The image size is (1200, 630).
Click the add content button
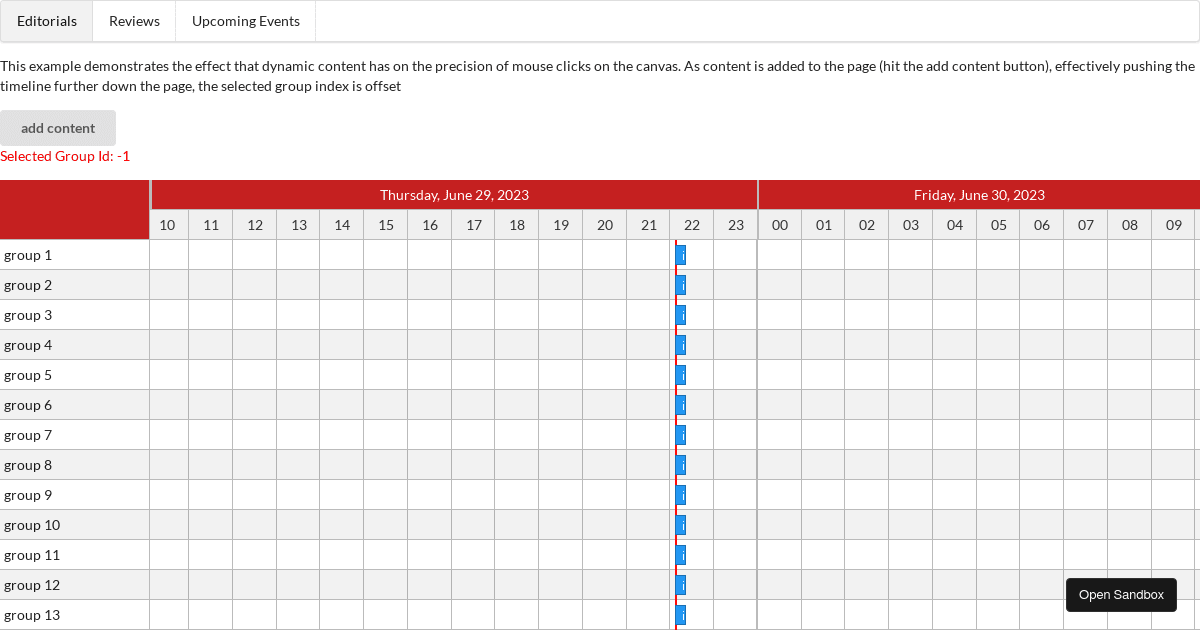pos(58,128)
